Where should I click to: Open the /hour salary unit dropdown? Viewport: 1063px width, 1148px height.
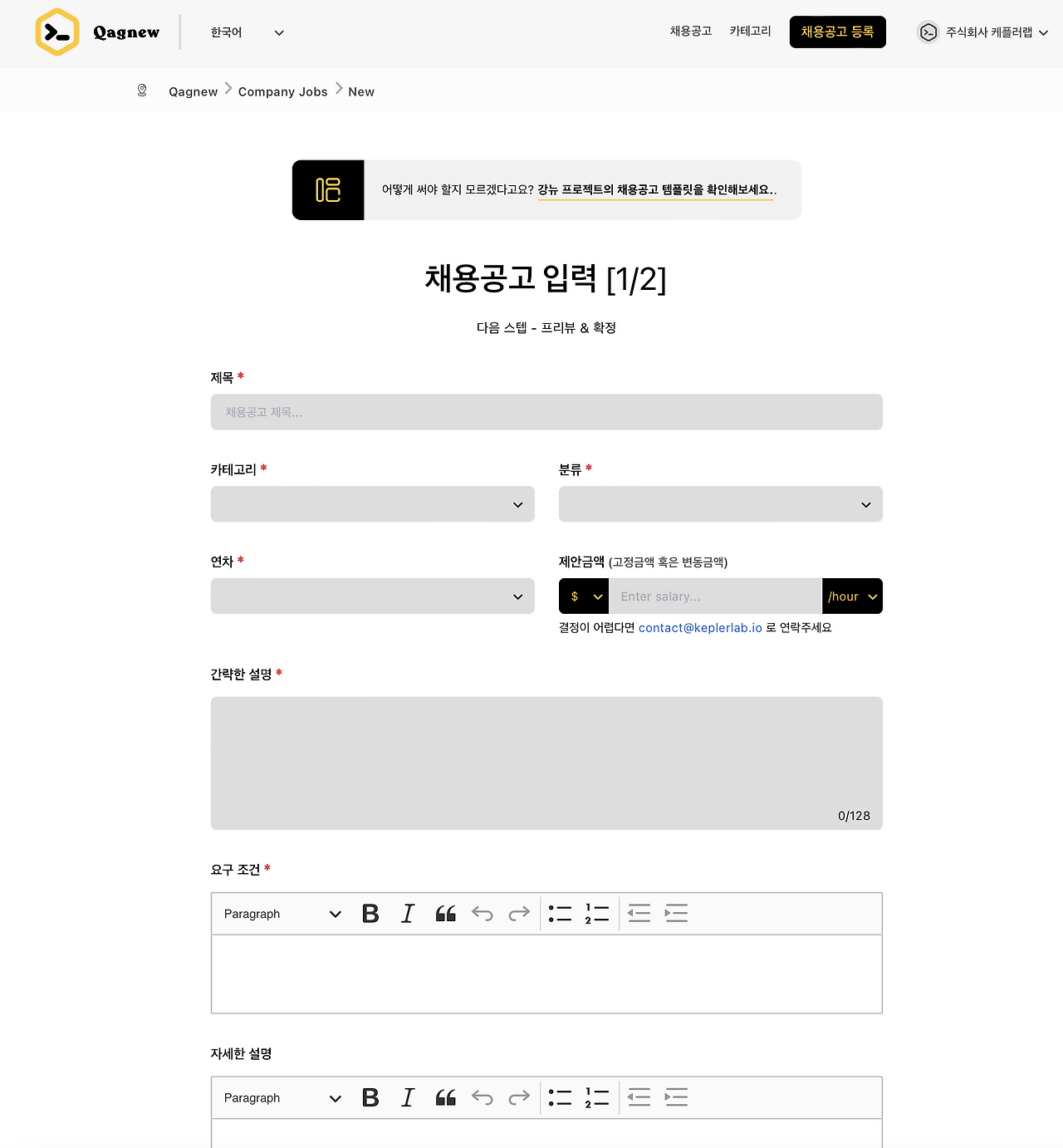(x=852, y=596)
